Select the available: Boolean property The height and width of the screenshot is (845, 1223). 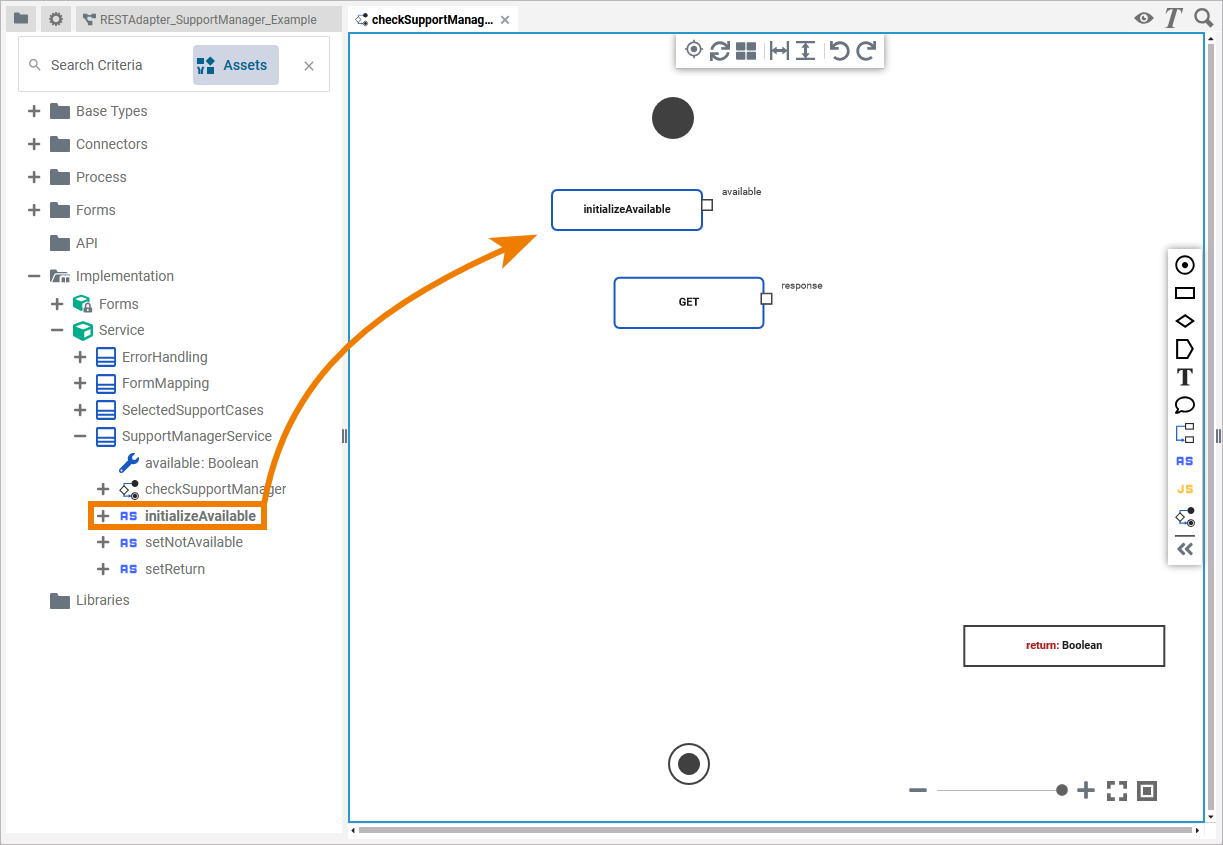point(201,463)
